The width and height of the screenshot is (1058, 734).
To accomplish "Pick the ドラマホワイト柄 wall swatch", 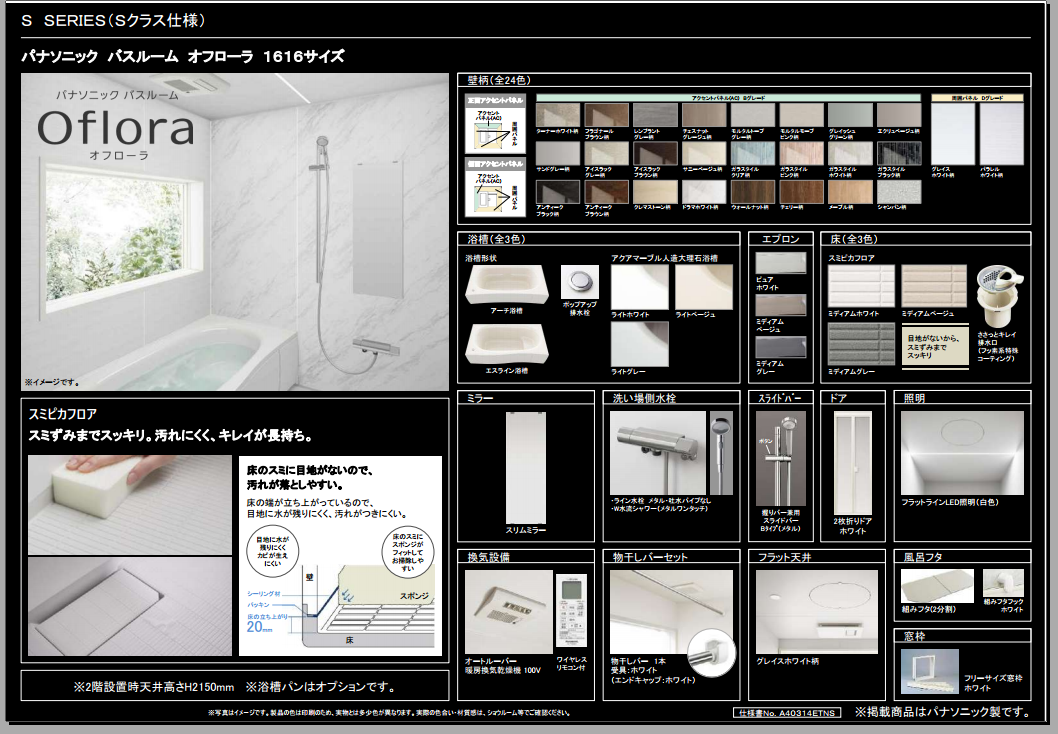I will (704, 192).
